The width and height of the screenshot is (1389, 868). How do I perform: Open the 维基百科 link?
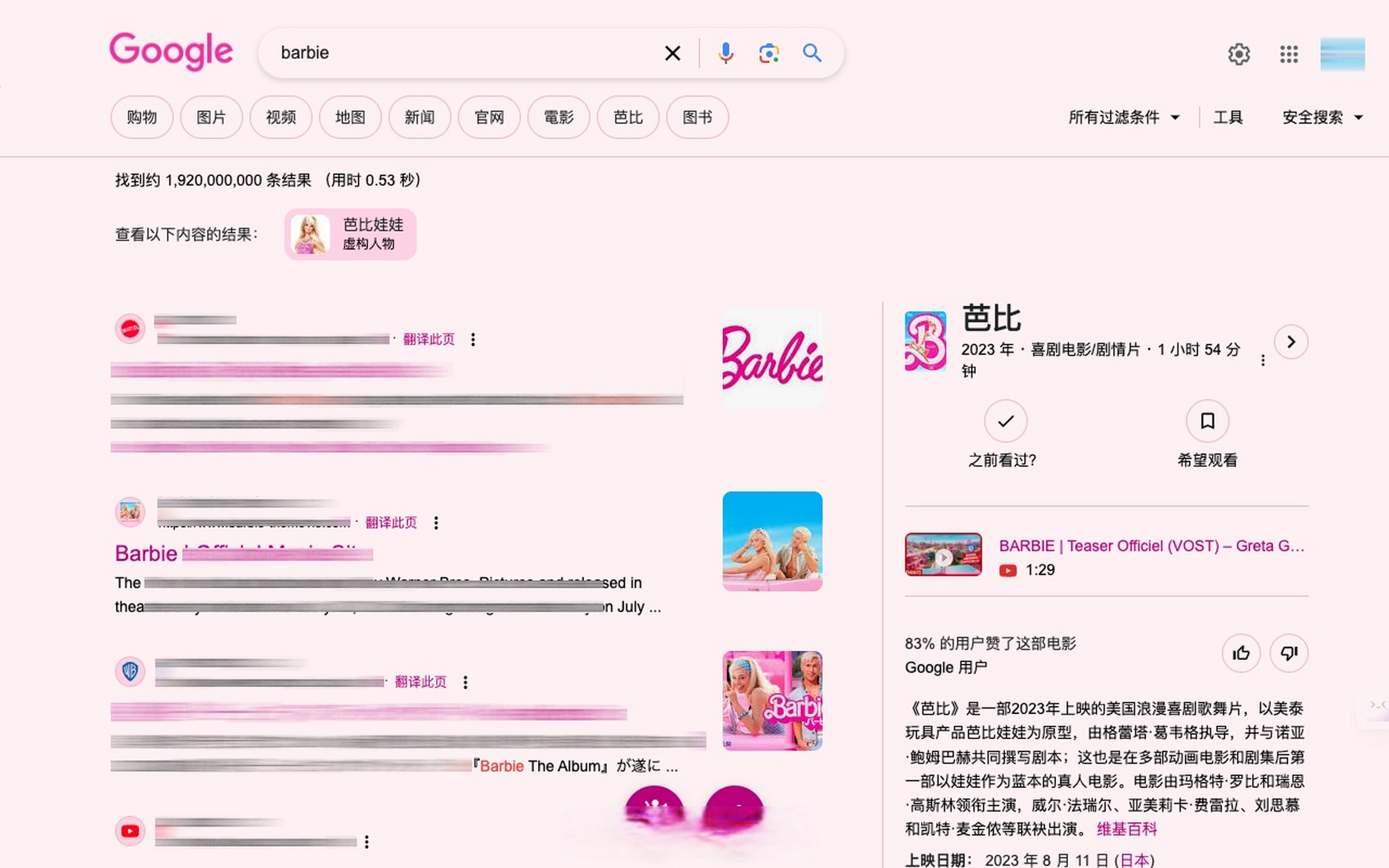(1128, 829)
